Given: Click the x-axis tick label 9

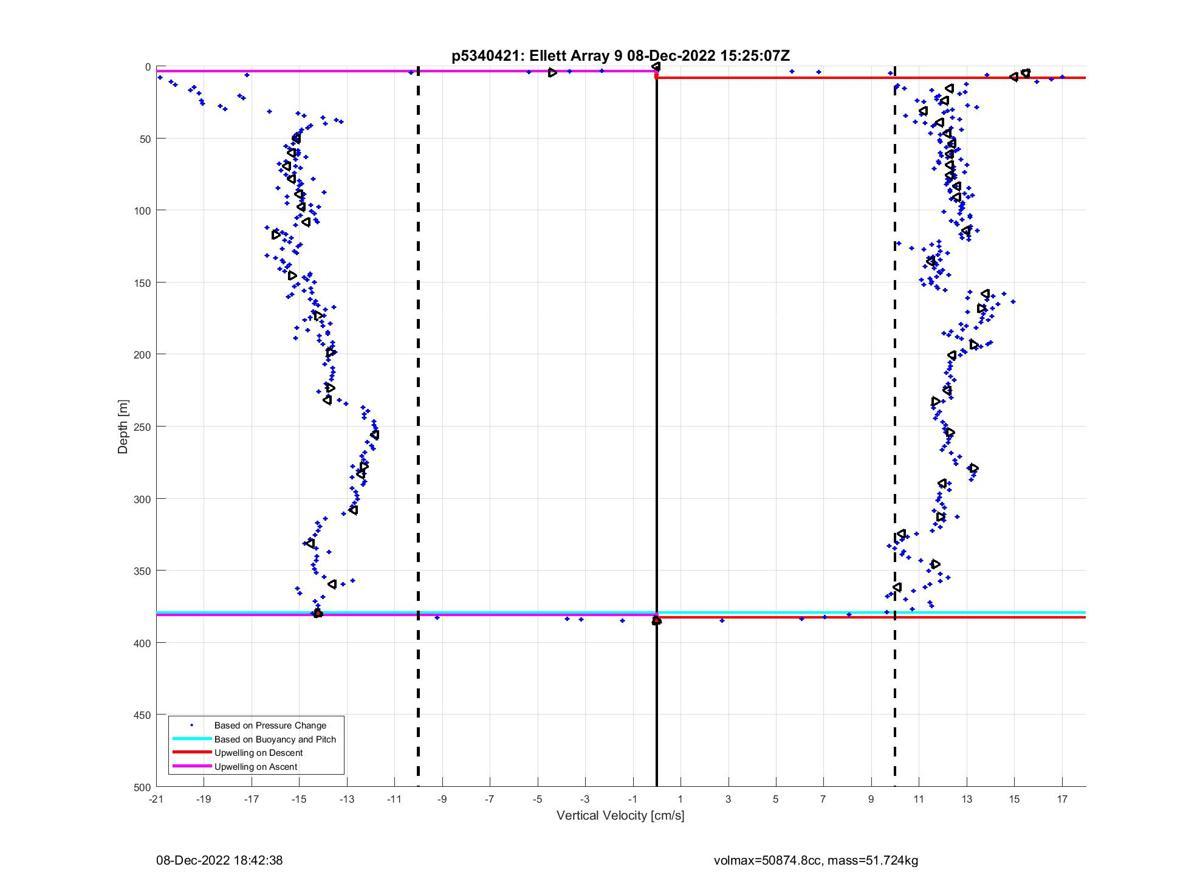Looking at the screenshot, I should pyautogui.click(x=871, y=799).
